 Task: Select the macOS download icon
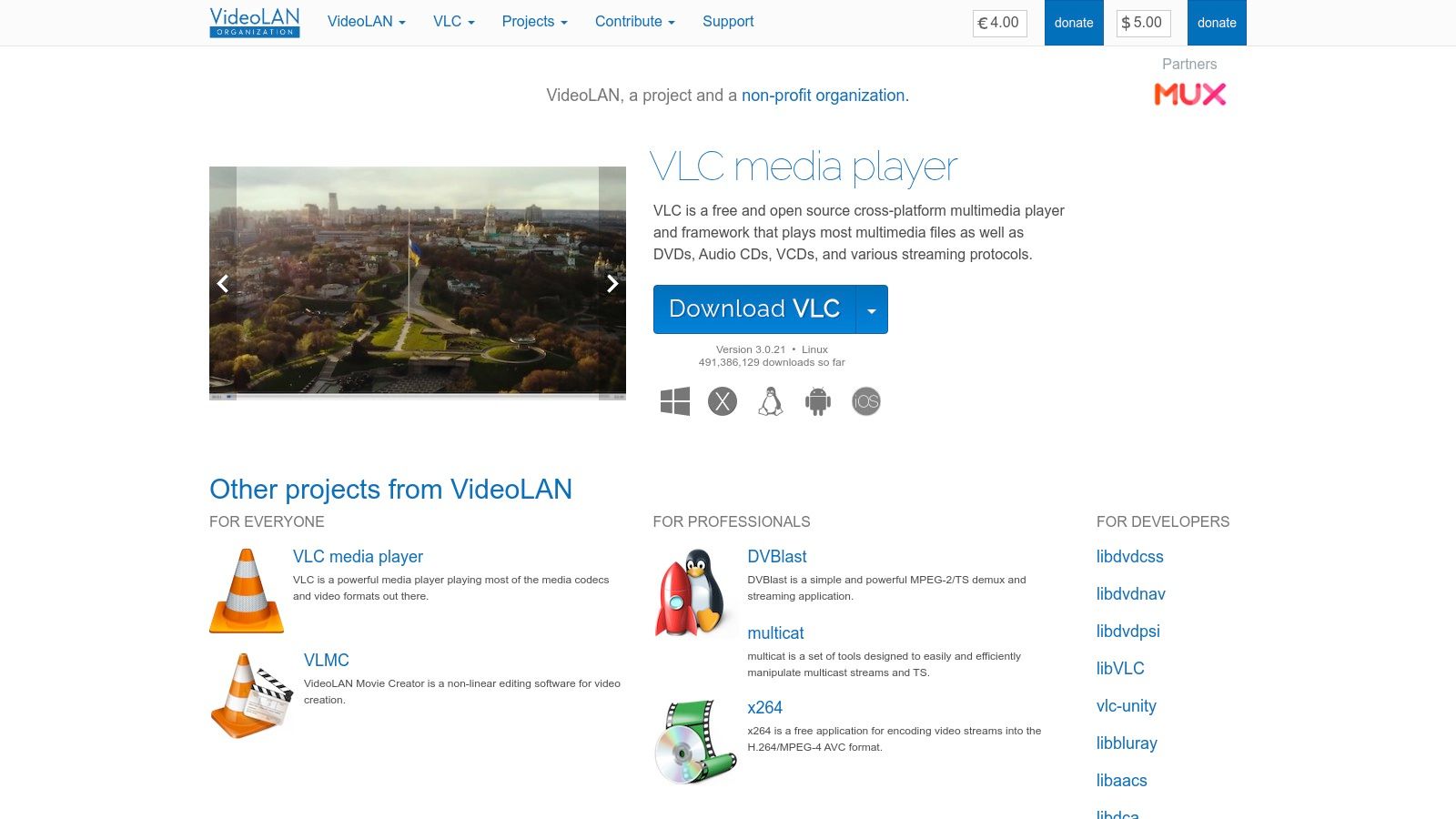coord(723,400)
